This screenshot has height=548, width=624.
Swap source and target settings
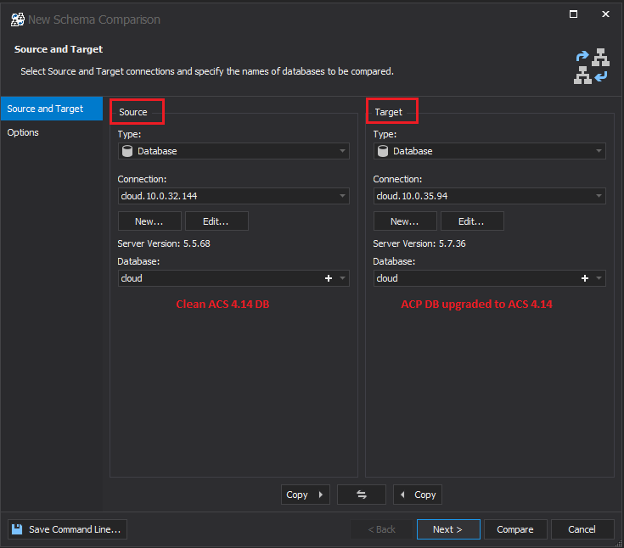(x=361, y=495)
